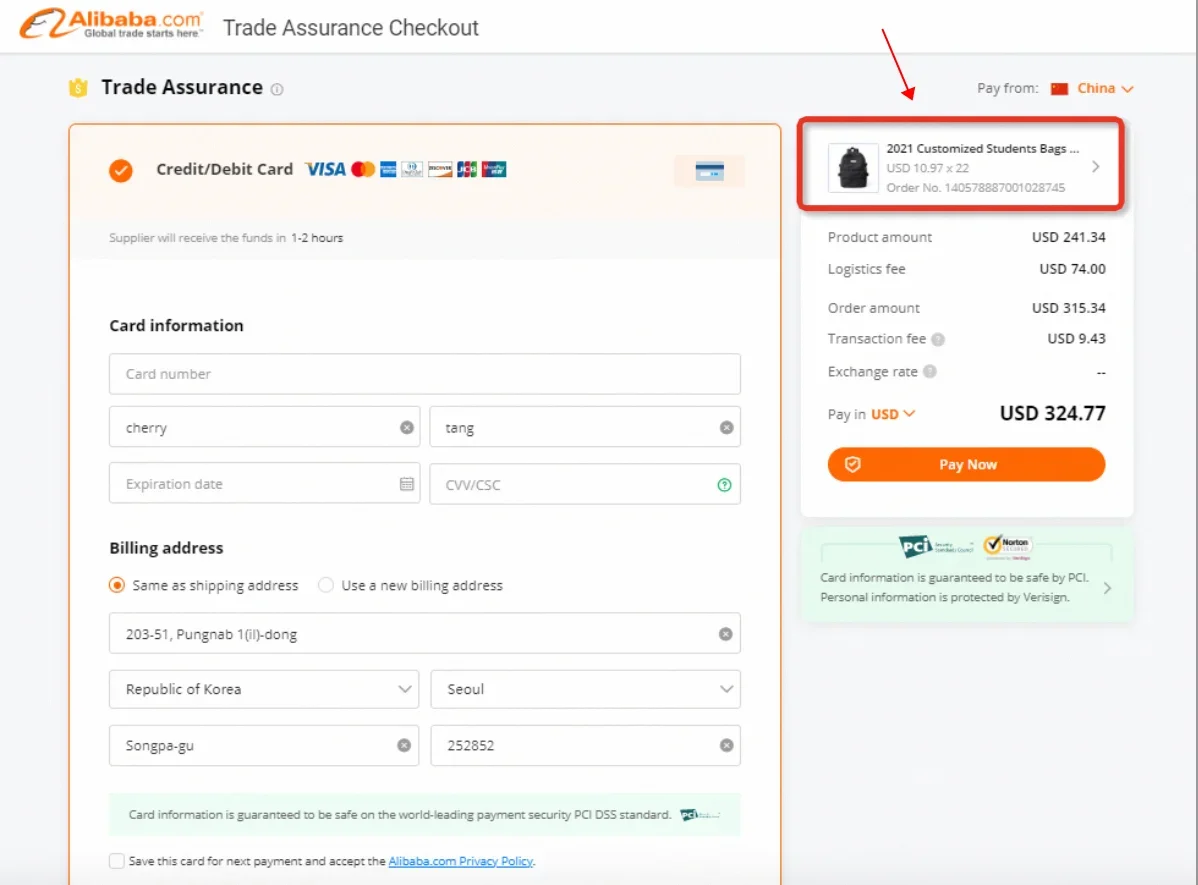The image size is (1198, 885).
Task: Select the Credit/Debit Card payment method
Action: [120, 170]
